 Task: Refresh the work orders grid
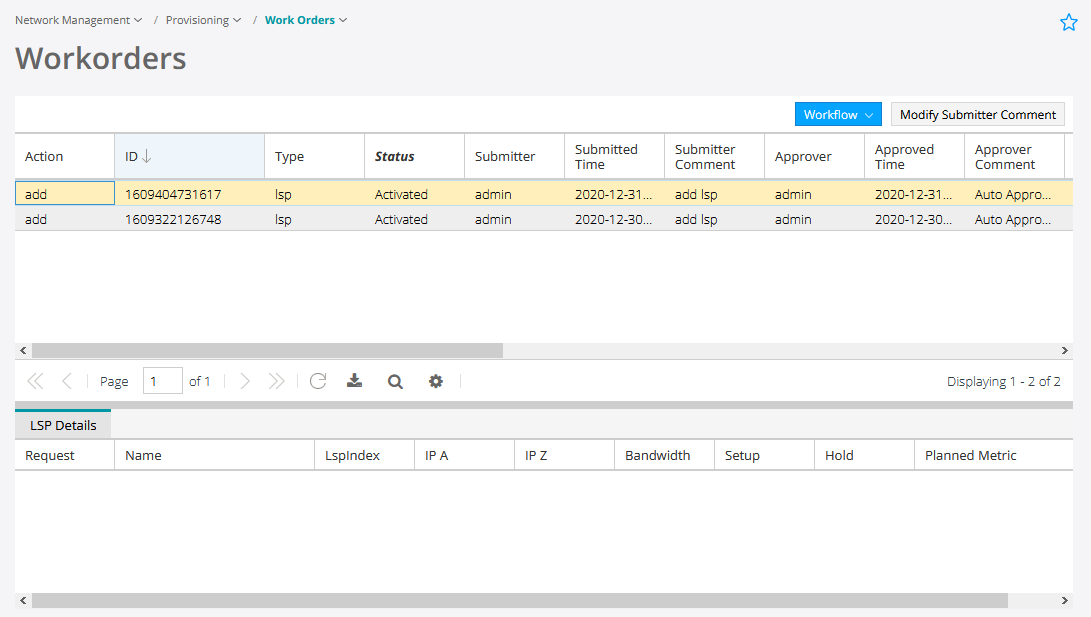318,381
